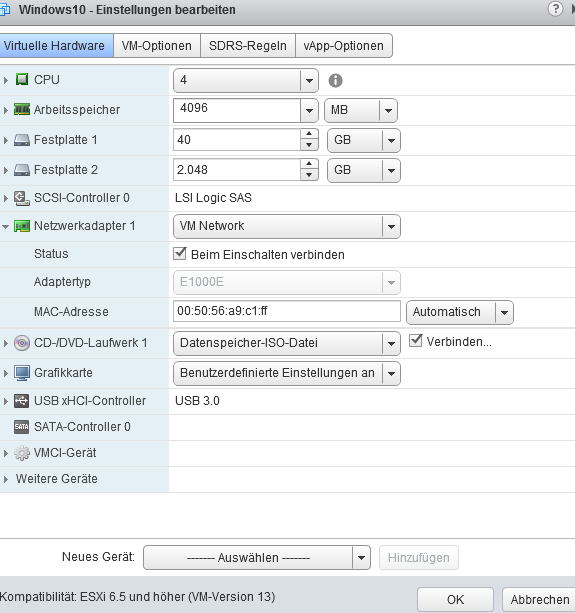This screenshot has width=575, height=613.
Task: Switch to the VM-Optionen tab
Action: point(157,46)
